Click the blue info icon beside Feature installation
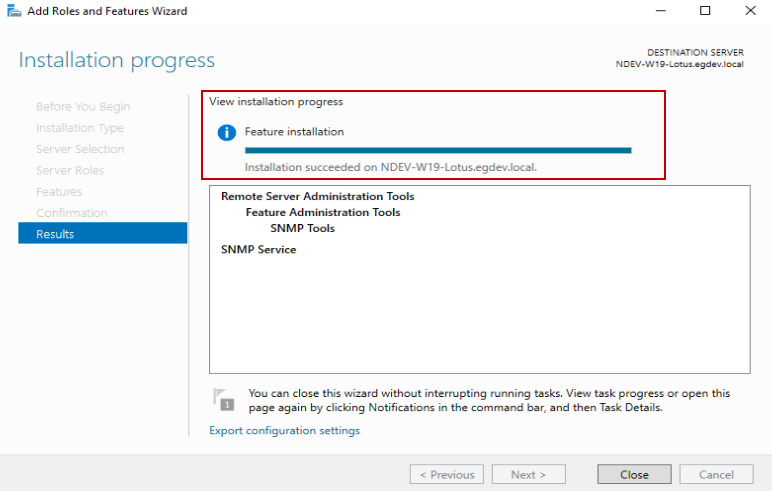This screenshot has height=491, width=772. 226,132
